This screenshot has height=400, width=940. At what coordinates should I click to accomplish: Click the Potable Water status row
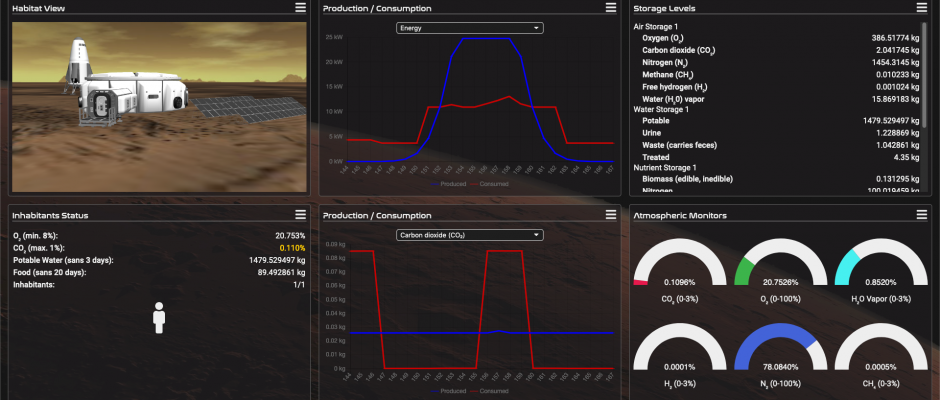(x=160, y=260)
